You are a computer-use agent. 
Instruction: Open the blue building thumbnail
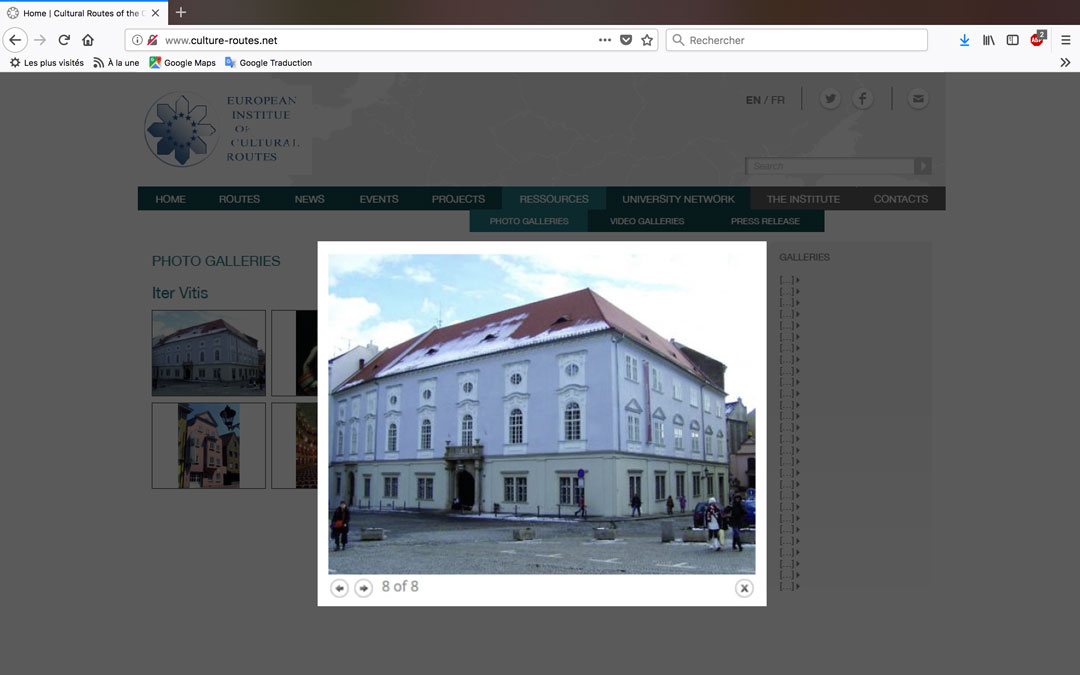pyautogui.click(x=209, y=353)
